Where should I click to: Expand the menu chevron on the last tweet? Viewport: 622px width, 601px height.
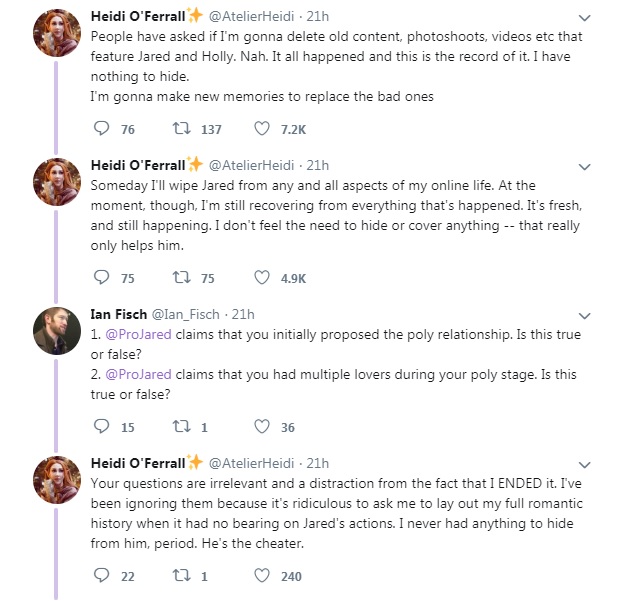(584, 465)
